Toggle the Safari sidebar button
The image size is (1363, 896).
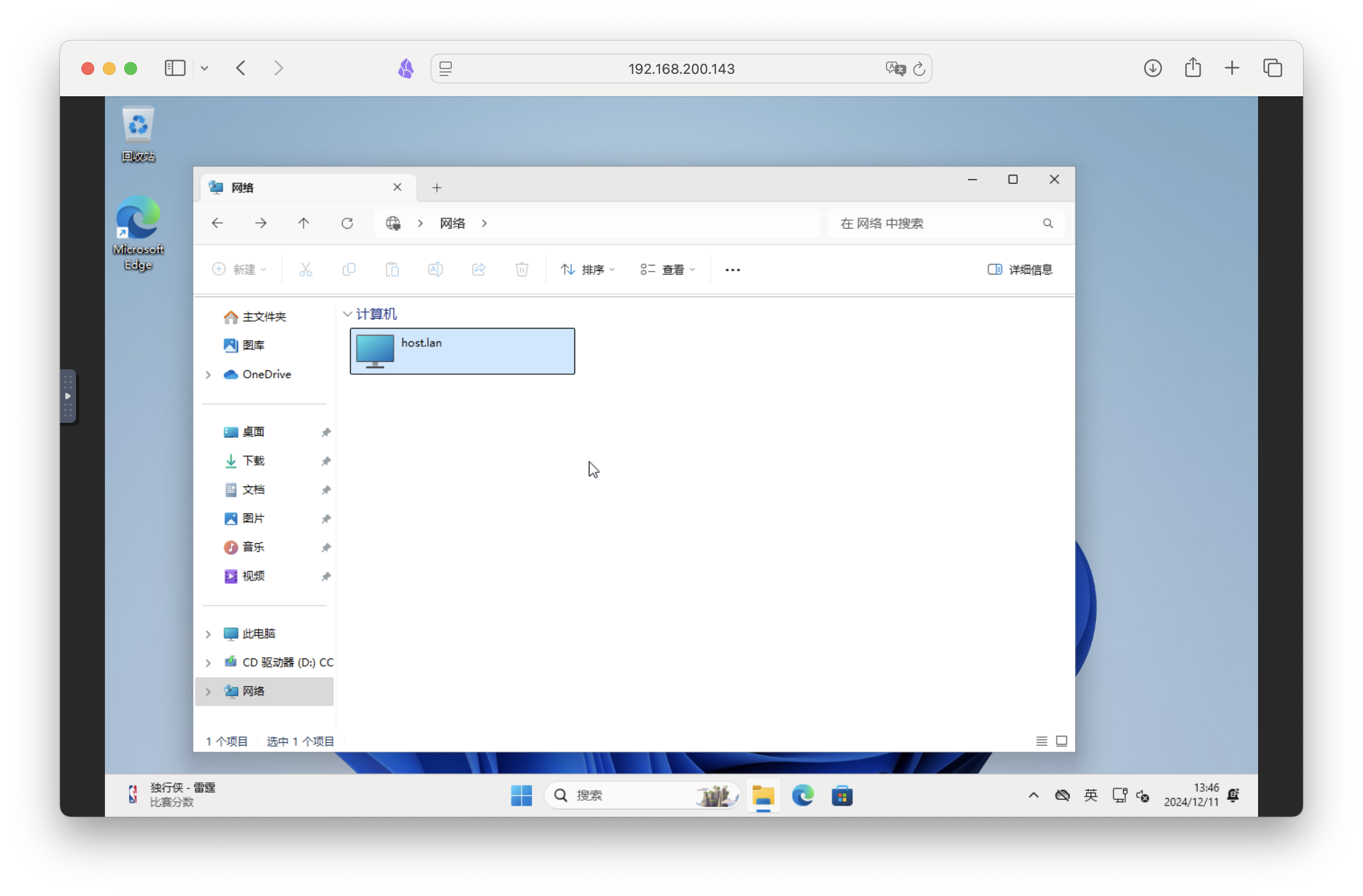click(175, 69)
